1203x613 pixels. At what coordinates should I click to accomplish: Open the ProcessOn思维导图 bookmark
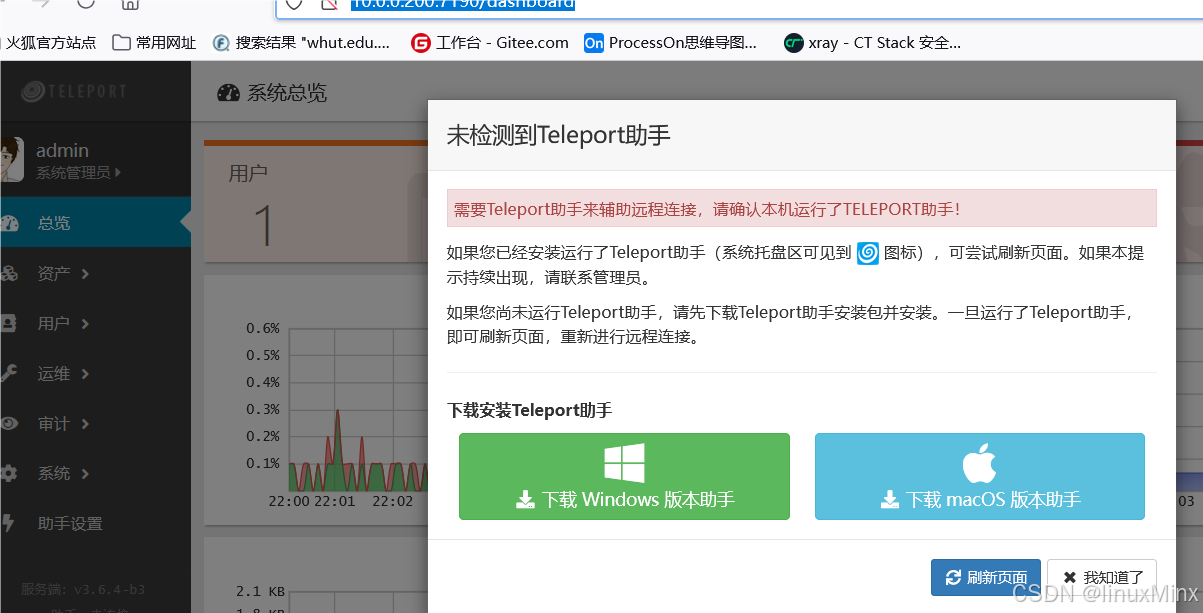671,43
